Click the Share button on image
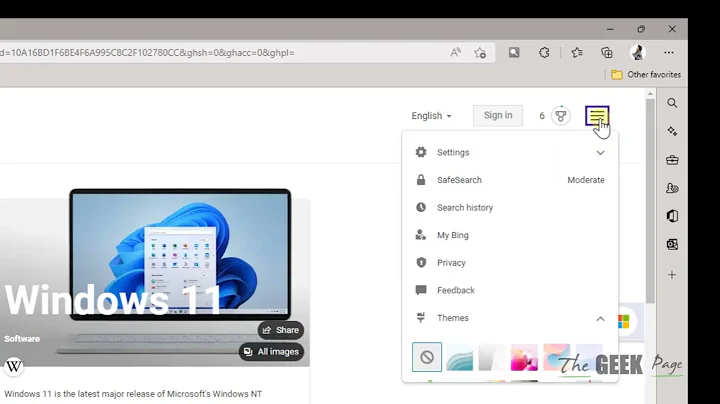 (281, 330)
